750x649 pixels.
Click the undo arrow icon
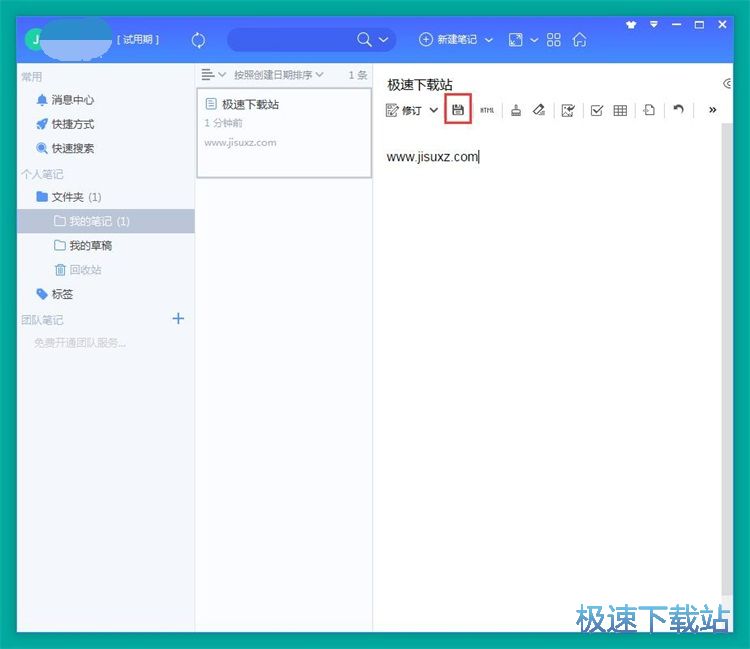point(678,110)
